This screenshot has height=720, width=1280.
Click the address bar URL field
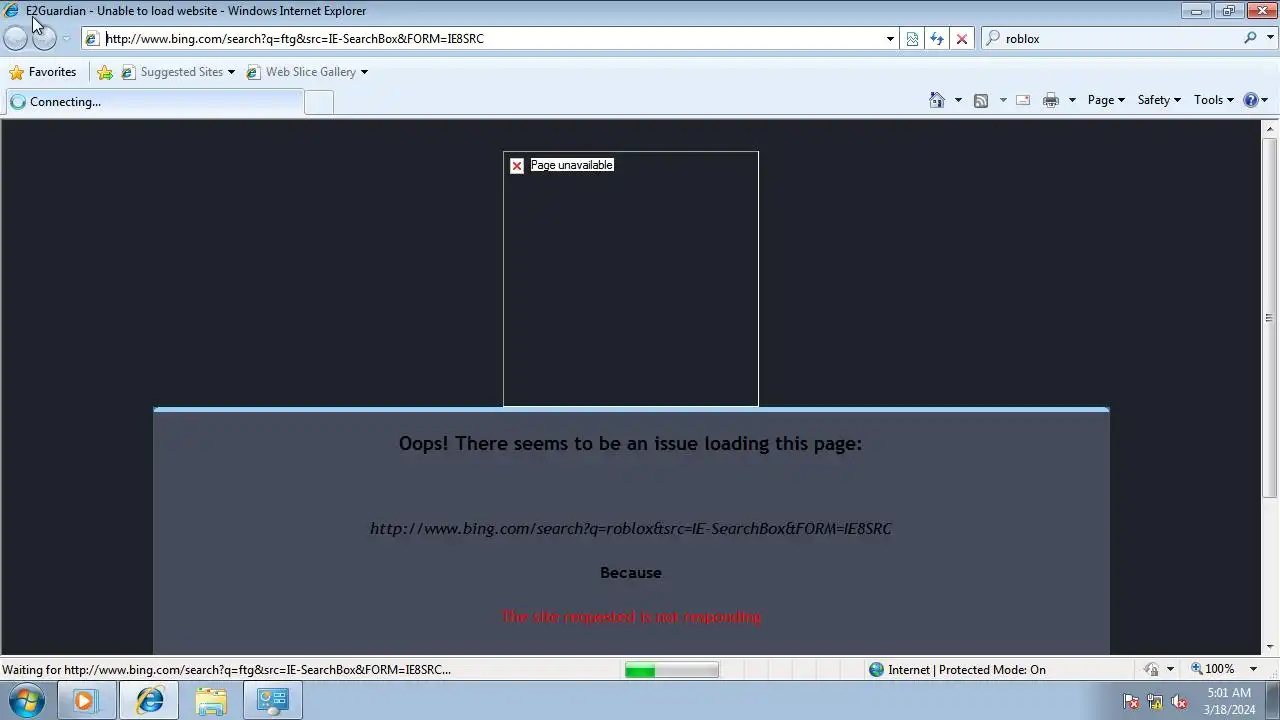(485, 39)
